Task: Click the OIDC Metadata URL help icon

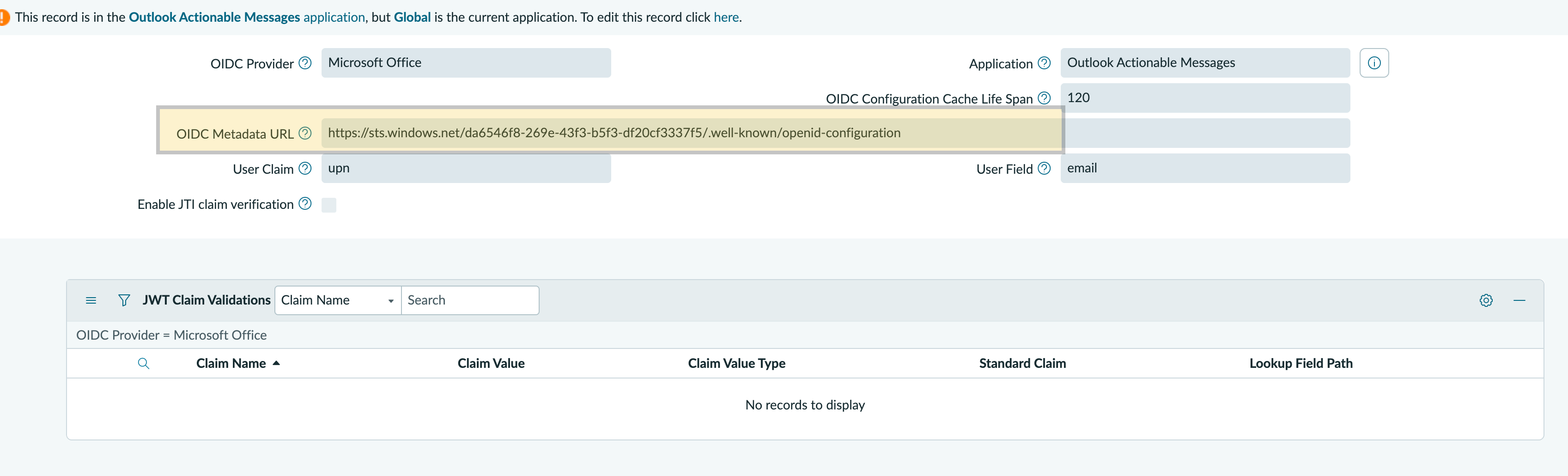Action: point(305,133)
